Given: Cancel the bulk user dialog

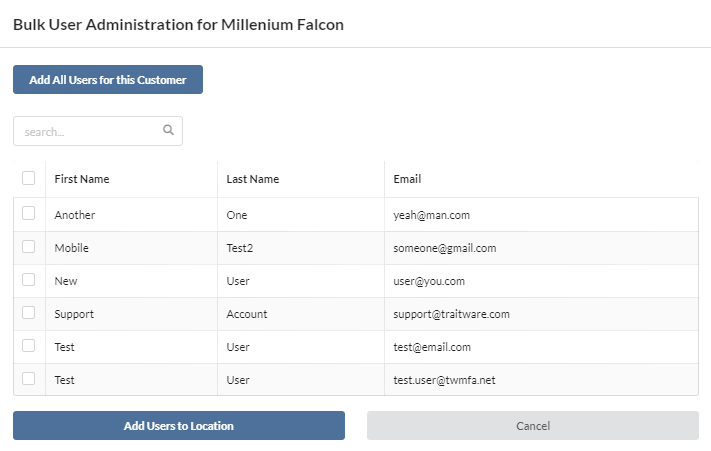Looking at the screenshot, I should [x=533, y=426].
